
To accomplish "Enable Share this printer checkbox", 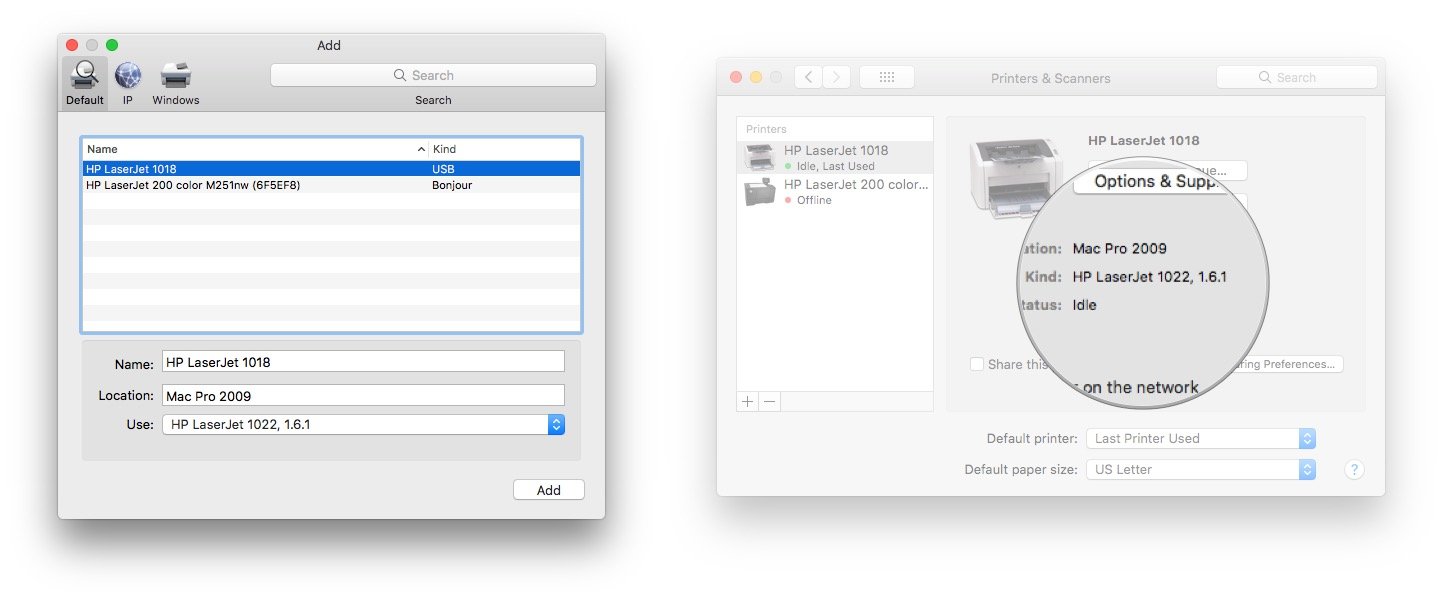I will tap(977, 364).
